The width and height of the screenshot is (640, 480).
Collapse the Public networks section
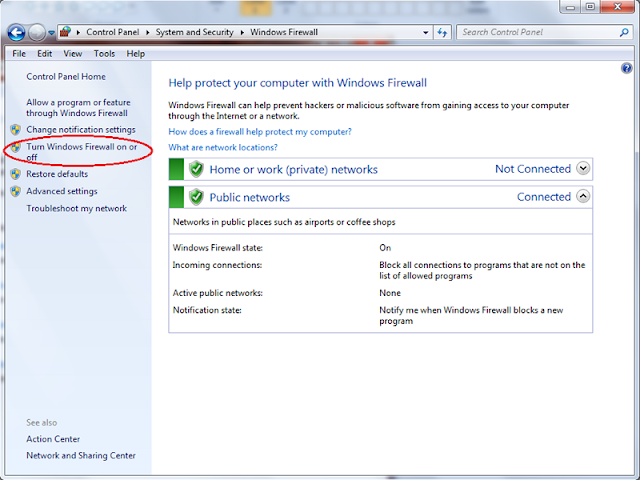pyautogui.click(x=583, y=196)
